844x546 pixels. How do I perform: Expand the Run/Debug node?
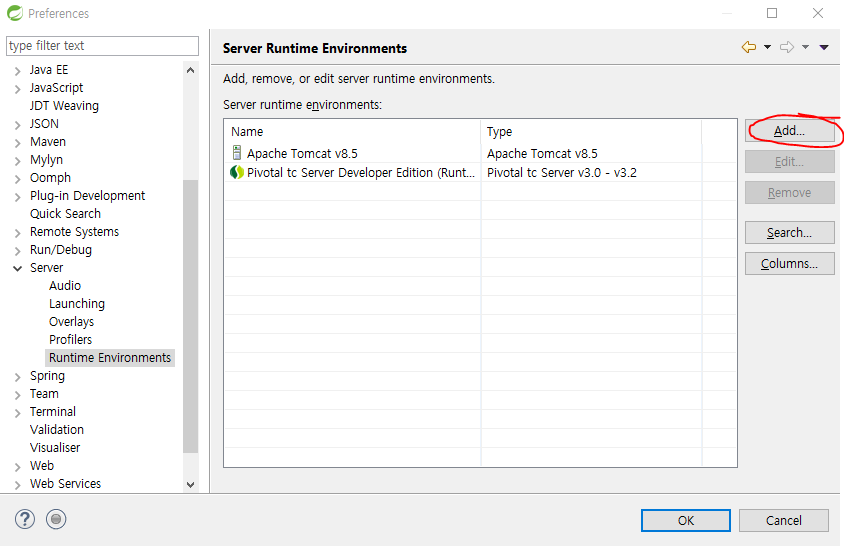18,250
